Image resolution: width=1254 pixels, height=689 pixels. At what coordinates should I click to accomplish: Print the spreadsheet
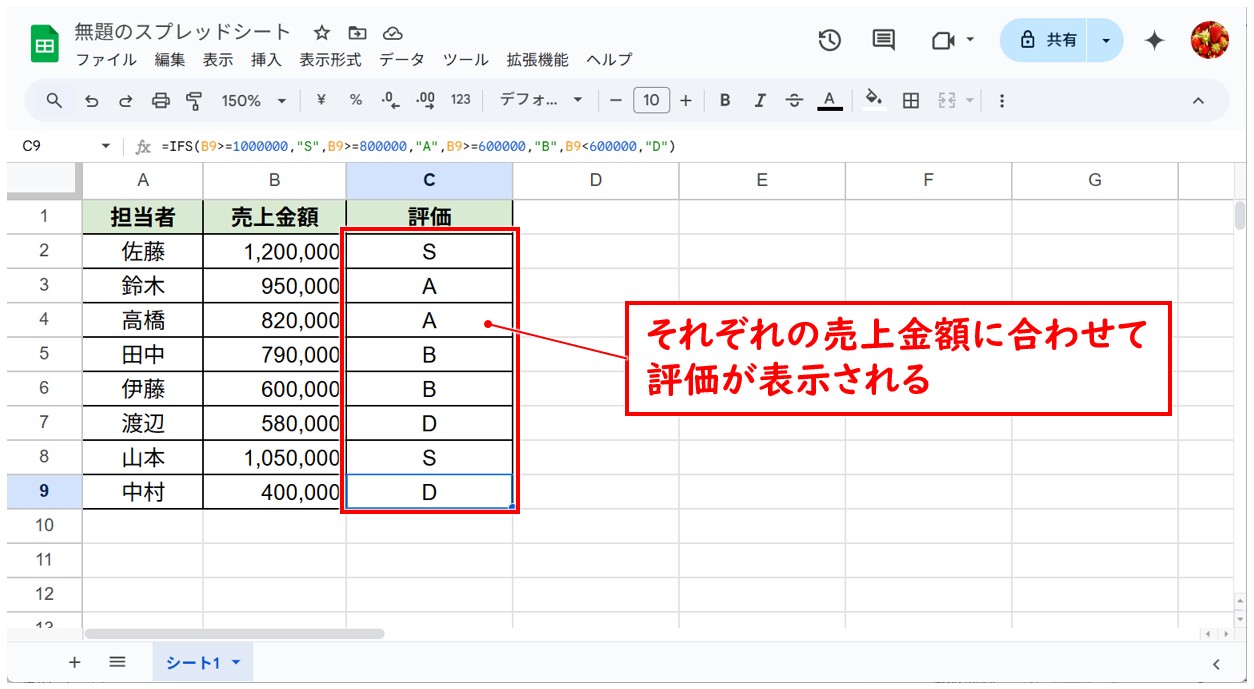tap(160, 100)
